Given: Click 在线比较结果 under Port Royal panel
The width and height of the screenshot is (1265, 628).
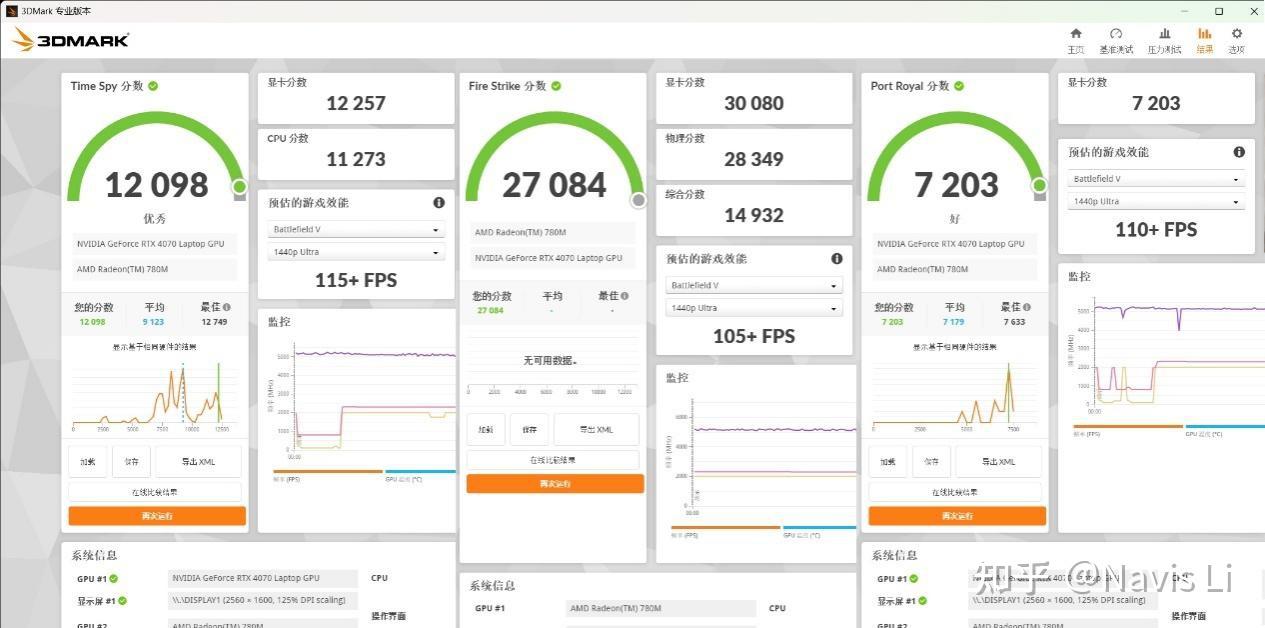Looking at the screenshot, I should 957,492.
